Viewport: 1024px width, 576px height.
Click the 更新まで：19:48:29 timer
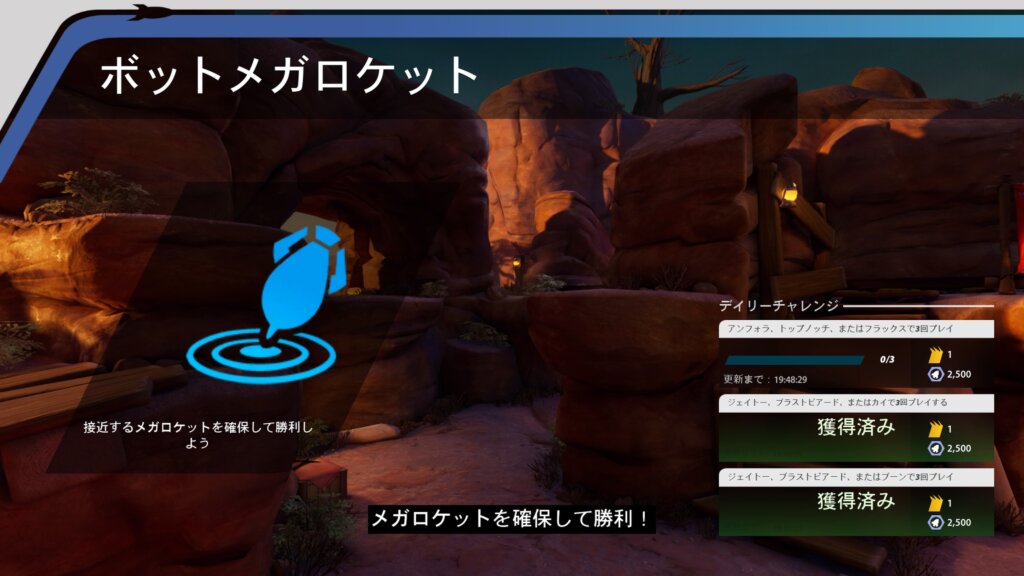765,379
